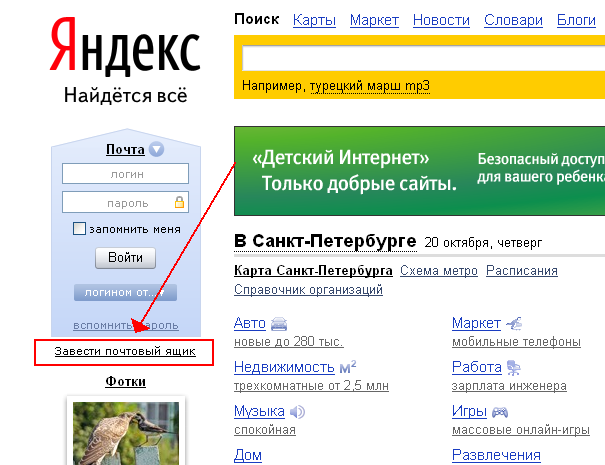
Task: Open the Карты tab
Action: click(314, 20)
